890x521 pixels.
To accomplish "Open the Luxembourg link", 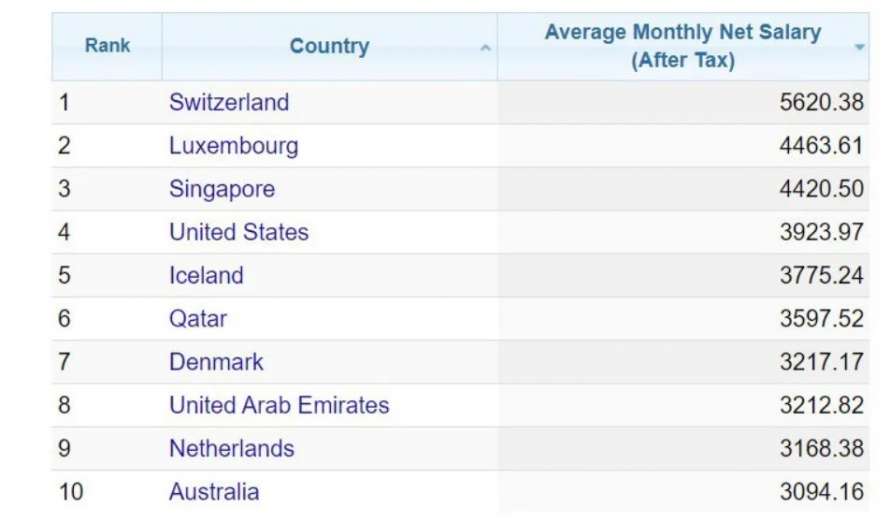I will 233,146.
